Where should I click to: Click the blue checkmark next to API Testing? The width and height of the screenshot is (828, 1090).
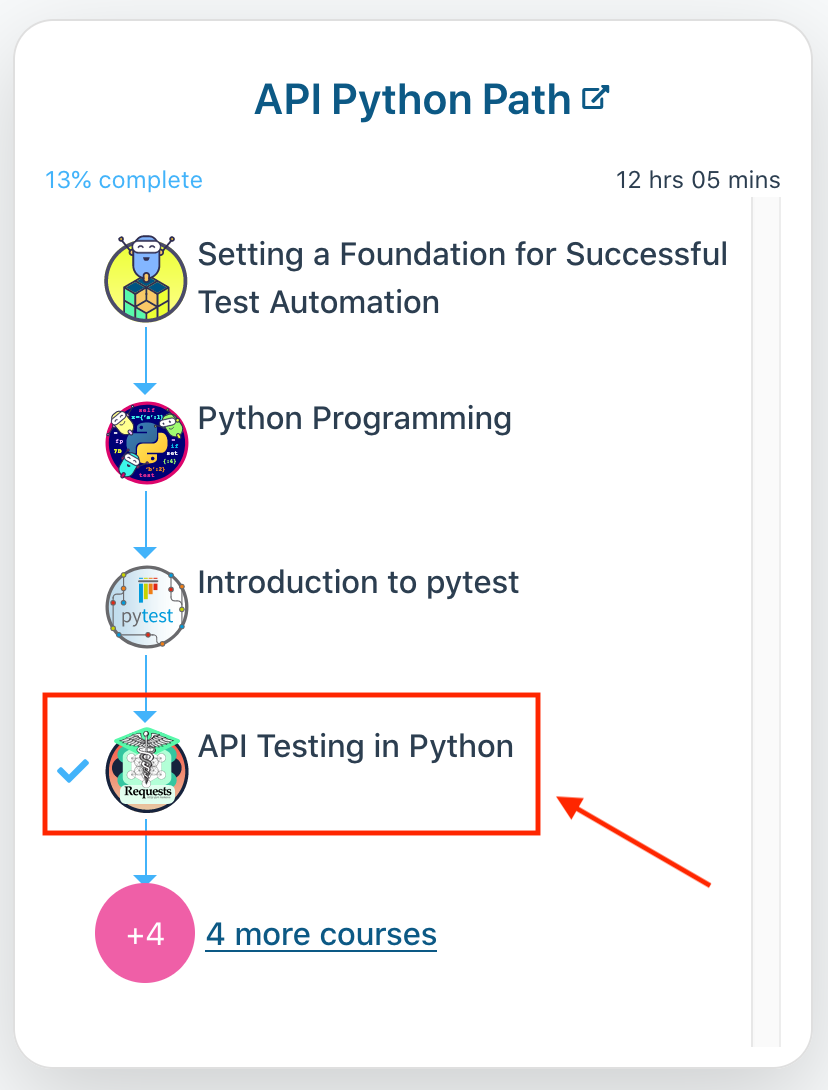(73, 770)
